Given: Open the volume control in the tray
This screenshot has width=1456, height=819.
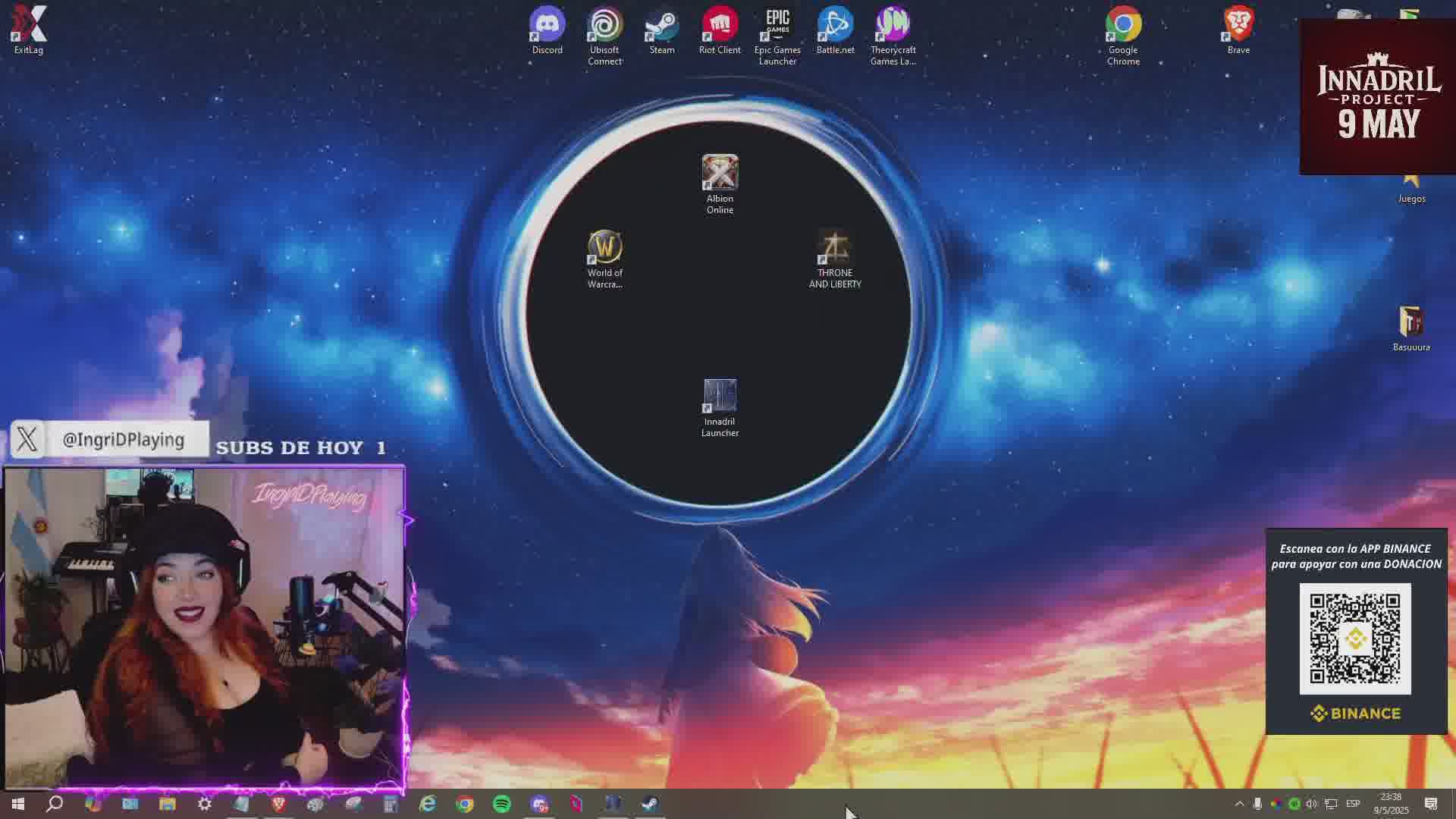Looking at the screenshot, I should click(x=1312, y=804).
